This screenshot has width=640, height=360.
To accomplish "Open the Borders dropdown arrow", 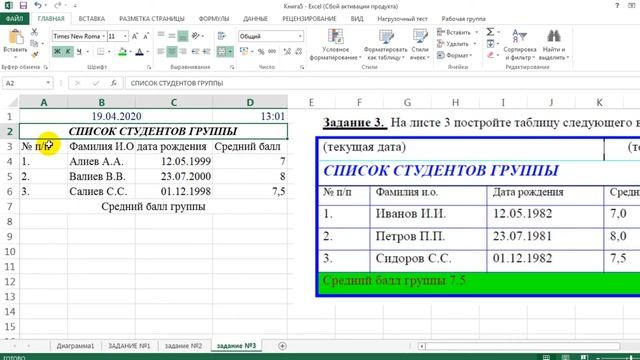I will point(109,52).
